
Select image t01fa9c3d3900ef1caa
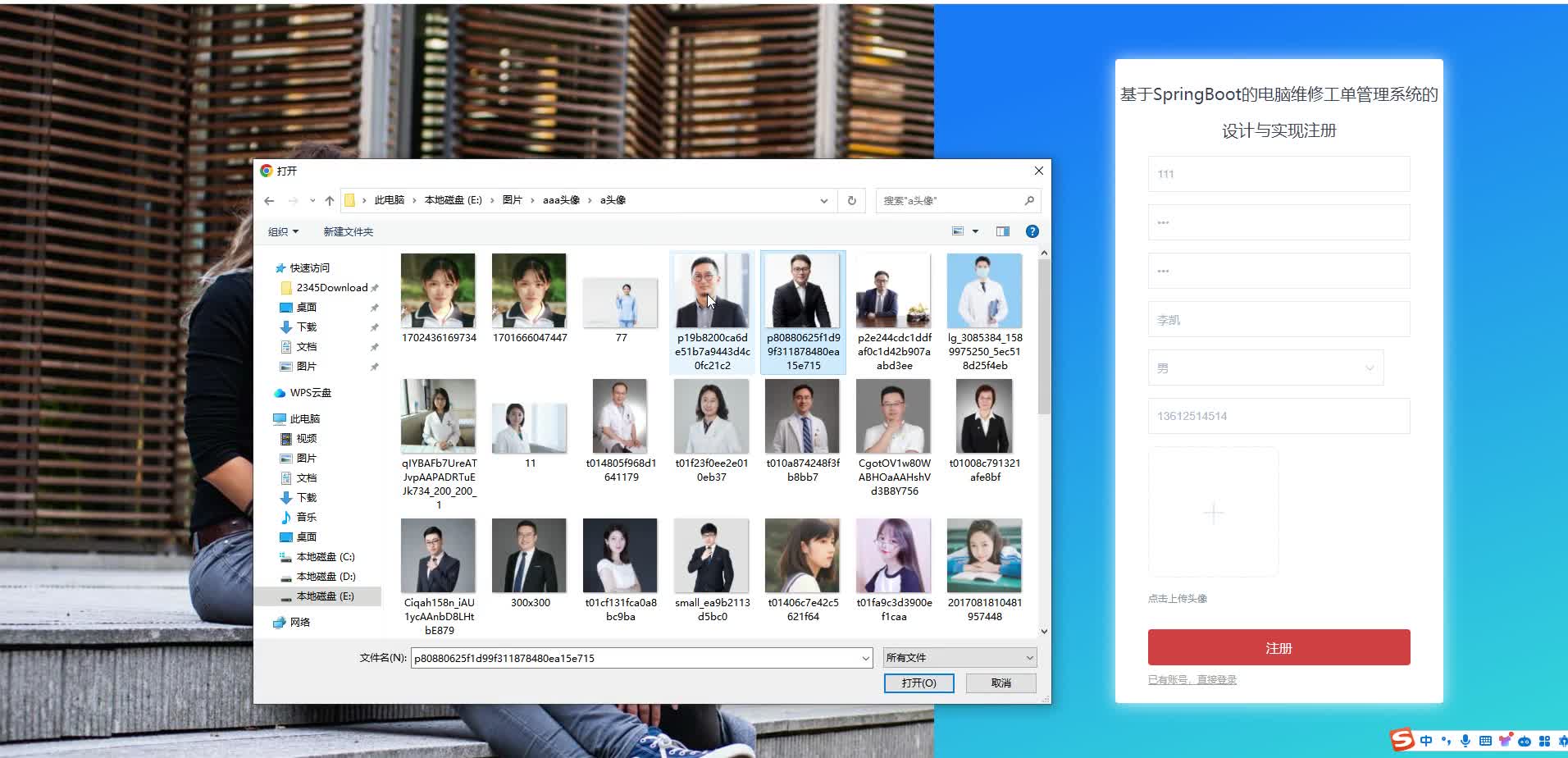pos(893,570)
